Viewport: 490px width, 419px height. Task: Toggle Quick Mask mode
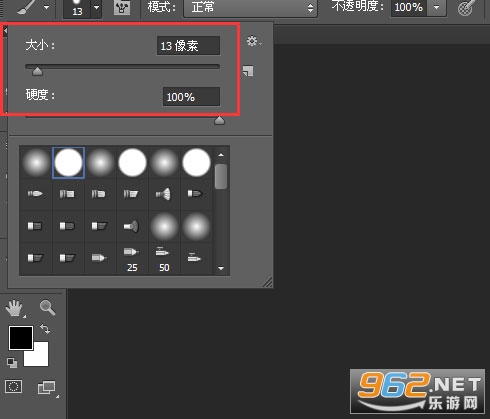pyautogui.click(x=14, y=387)
